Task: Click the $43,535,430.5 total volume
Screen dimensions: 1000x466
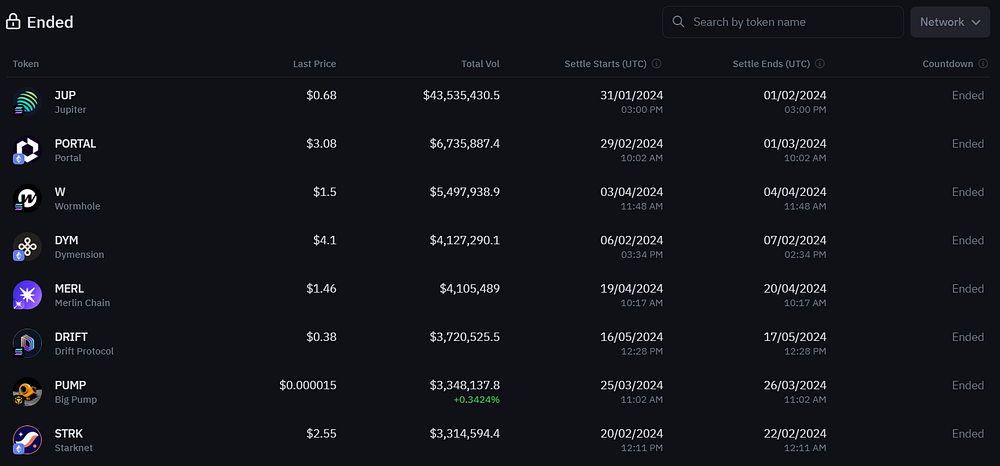Action: 461,96
